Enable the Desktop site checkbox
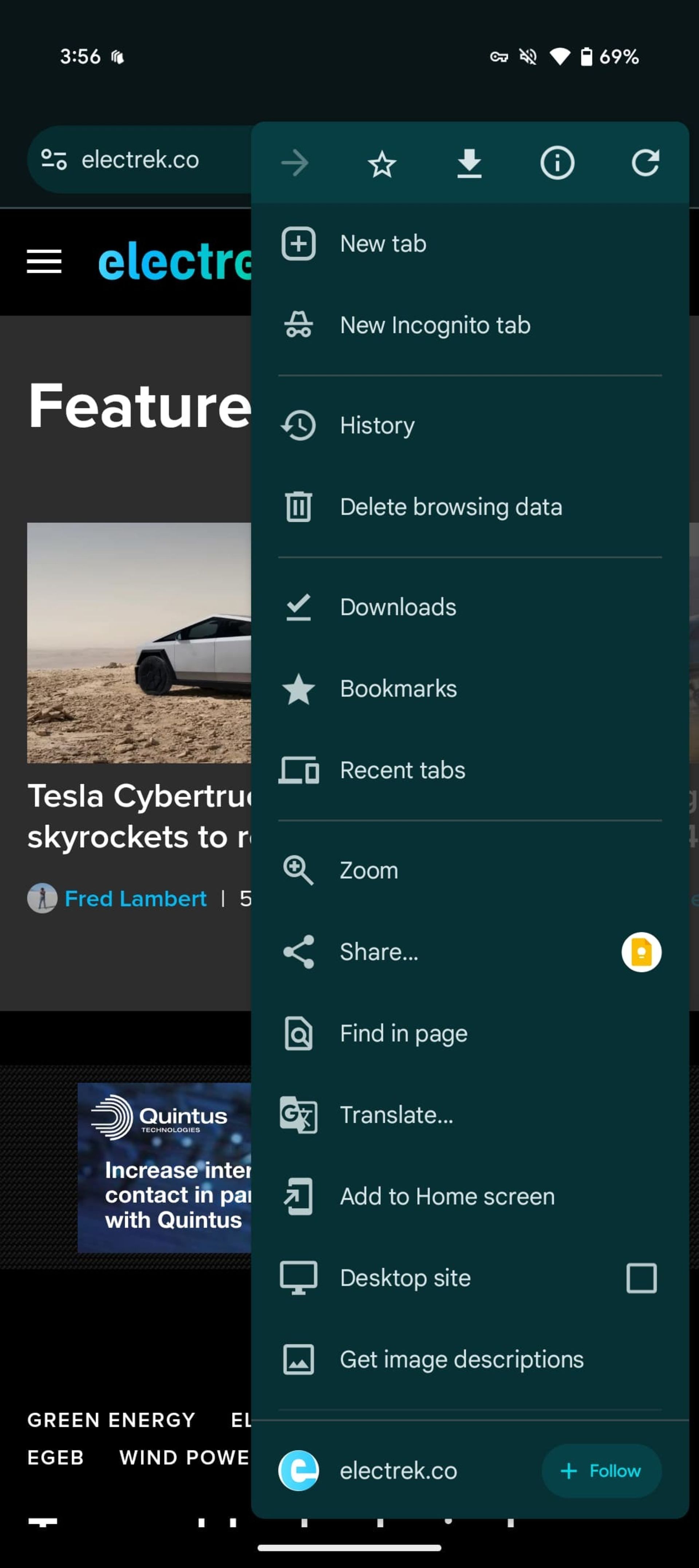 point(641,1278)
